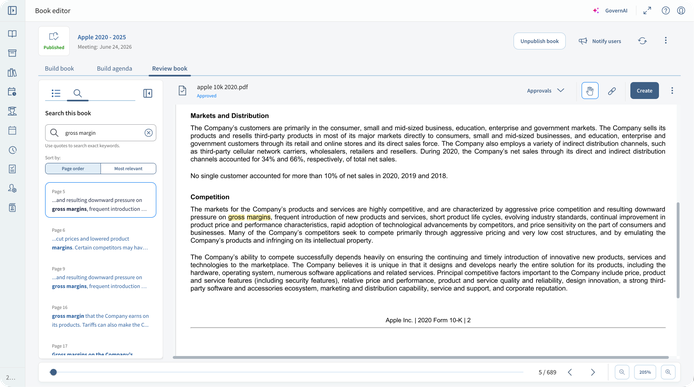Click the Markets and Distribution heading

(230, 116)
